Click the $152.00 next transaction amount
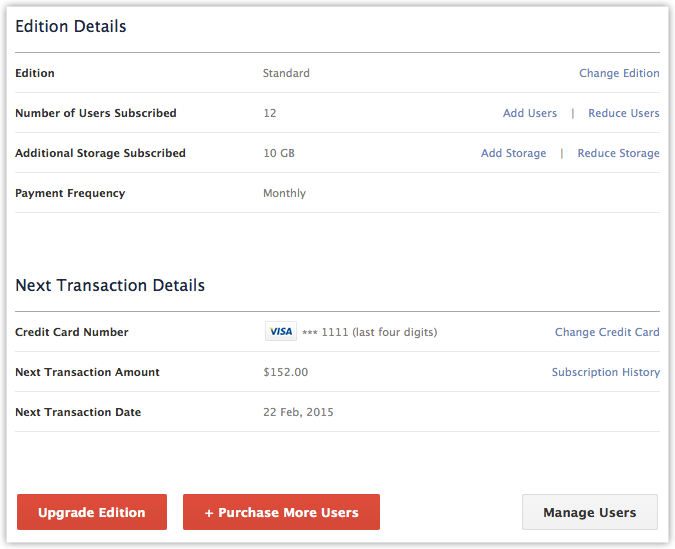Image resolution: width=675 pixels, height=549 pixels. (x=285, y=372)
